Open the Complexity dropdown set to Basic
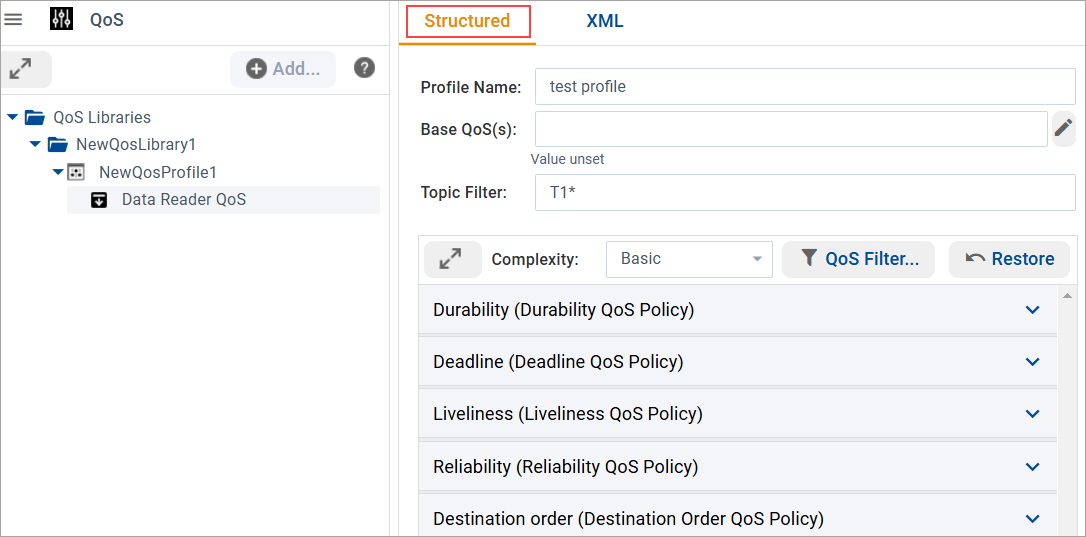Image resolution: width=1086 pixels, height=537 pixels. pyautogui.click(x=689, y=259)
